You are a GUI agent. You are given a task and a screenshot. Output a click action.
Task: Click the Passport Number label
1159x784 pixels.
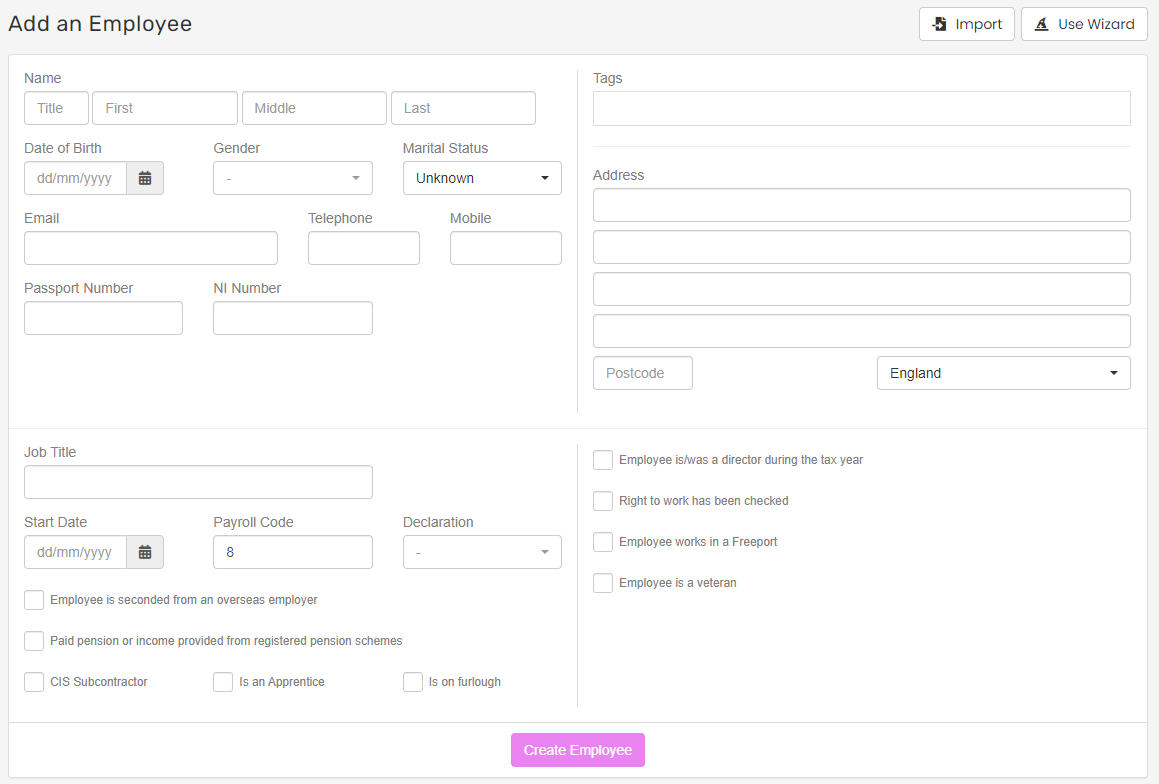(78, 288)
